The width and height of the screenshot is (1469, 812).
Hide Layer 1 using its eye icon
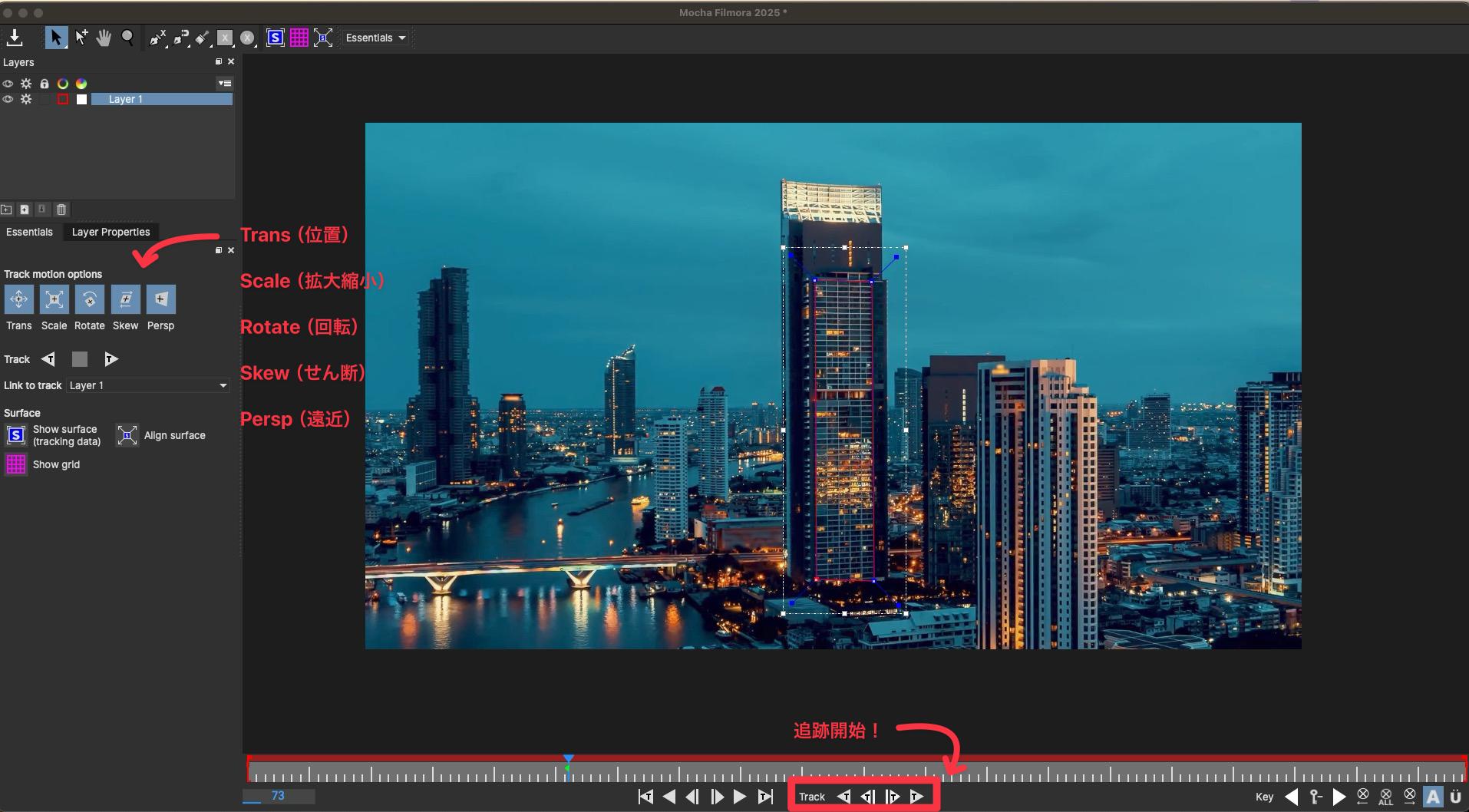(x=8, y=99)
